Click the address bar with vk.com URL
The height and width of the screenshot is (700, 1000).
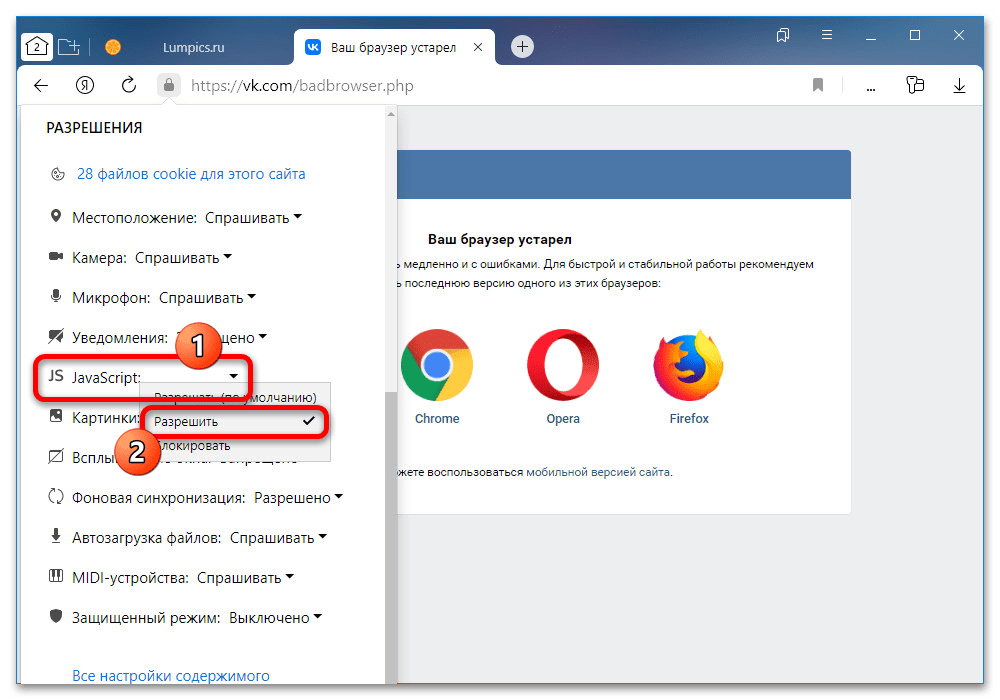pos(302,86)
